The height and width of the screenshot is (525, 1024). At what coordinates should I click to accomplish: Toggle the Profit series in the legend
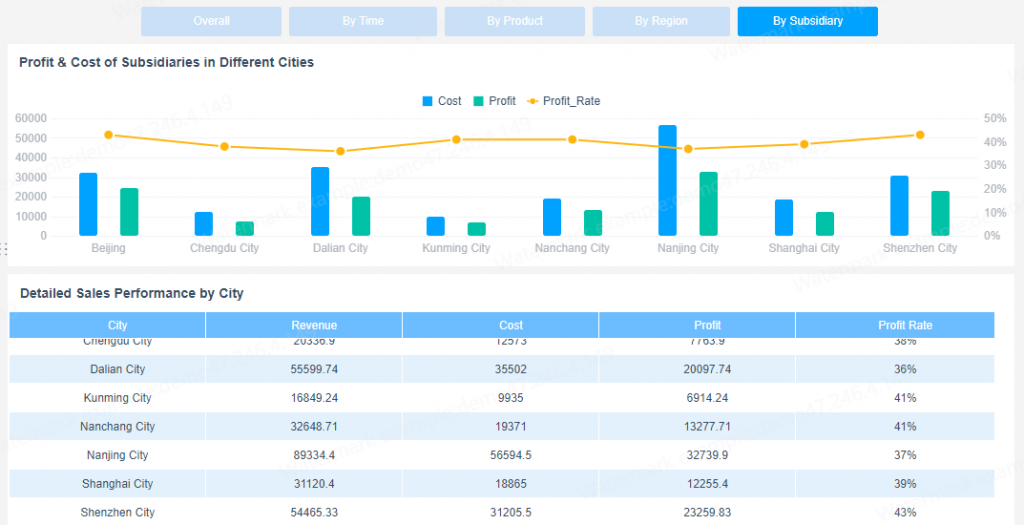494,101
